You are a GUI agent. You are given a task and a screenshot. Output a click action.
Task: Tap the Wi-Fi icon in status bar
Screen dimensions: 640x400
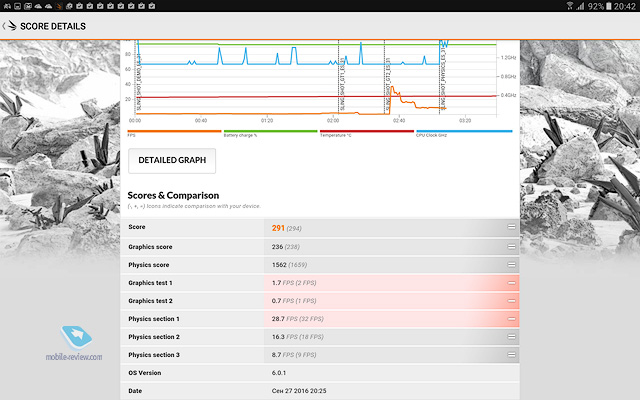click(570, 6)
